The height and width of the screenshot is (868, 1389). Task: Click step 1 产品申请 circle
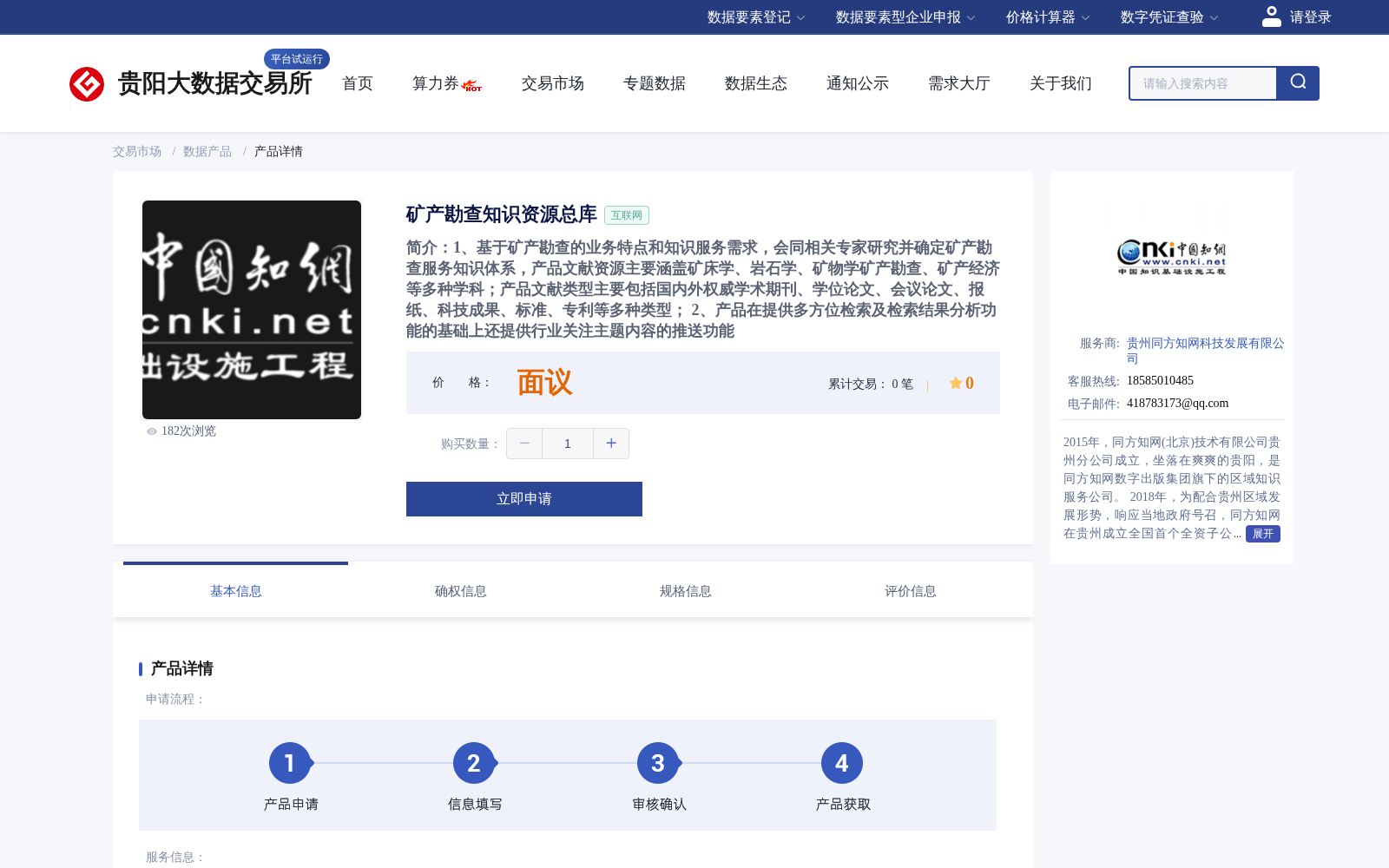pyautogui.click(x=290, y=763)
